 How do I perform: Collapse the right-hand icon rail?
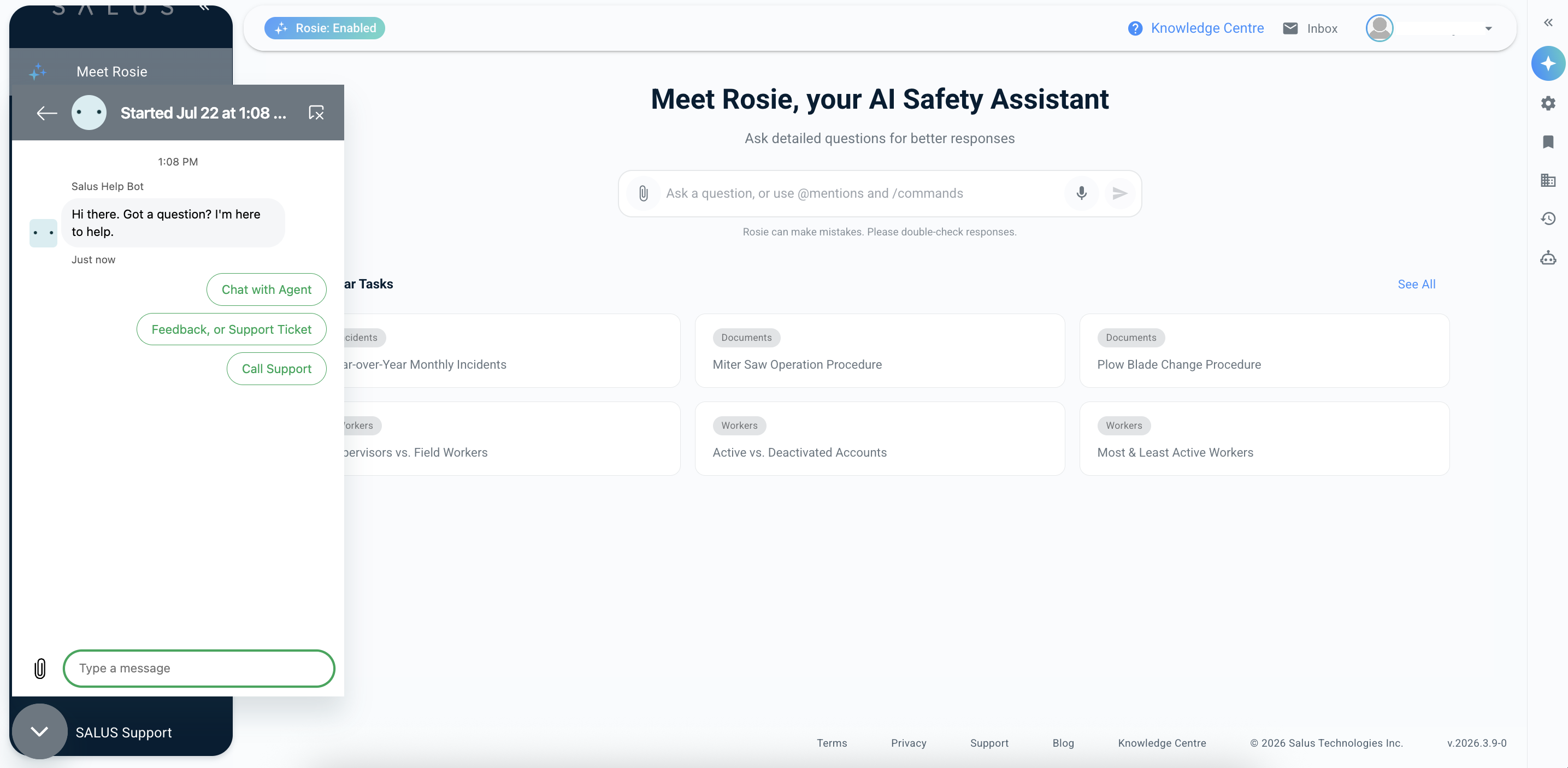pos(1548,22)
